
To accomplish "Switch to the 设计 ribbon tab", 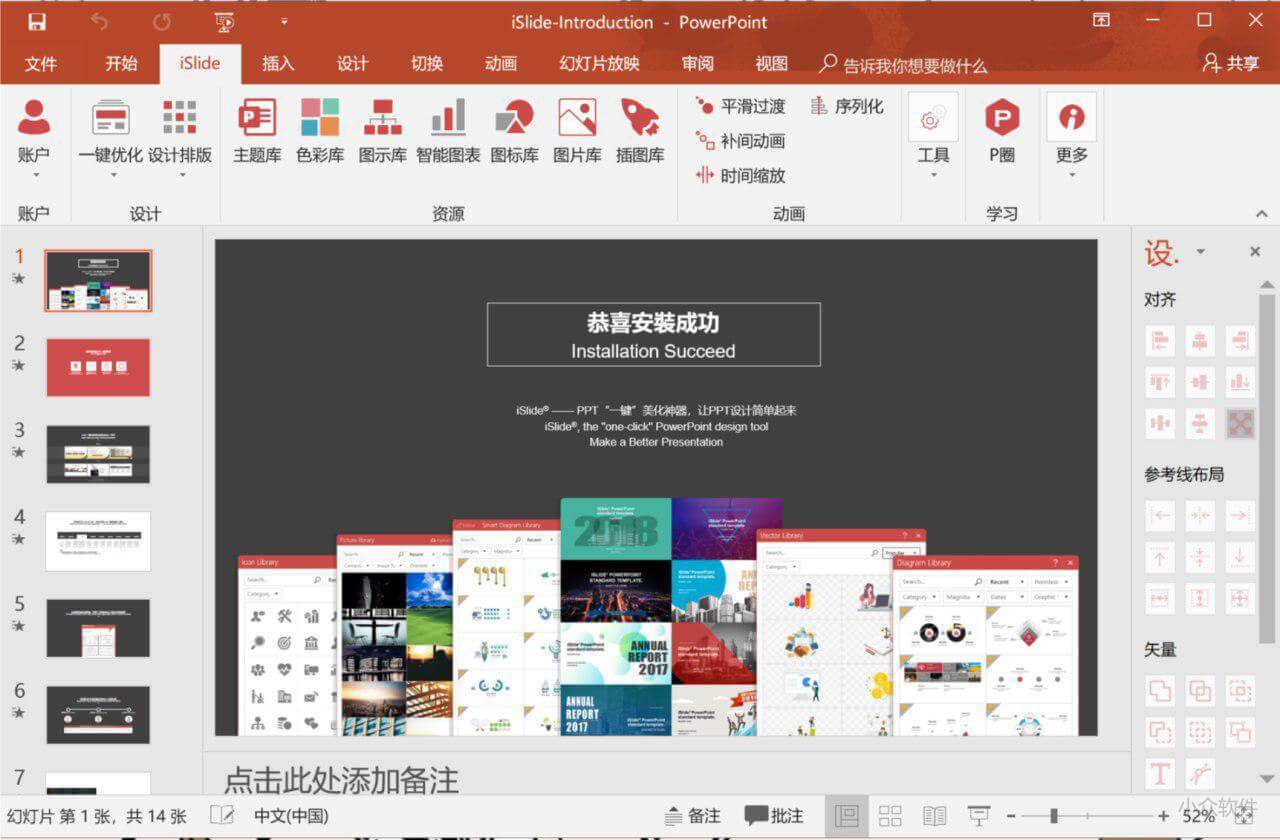I will 352,64.
